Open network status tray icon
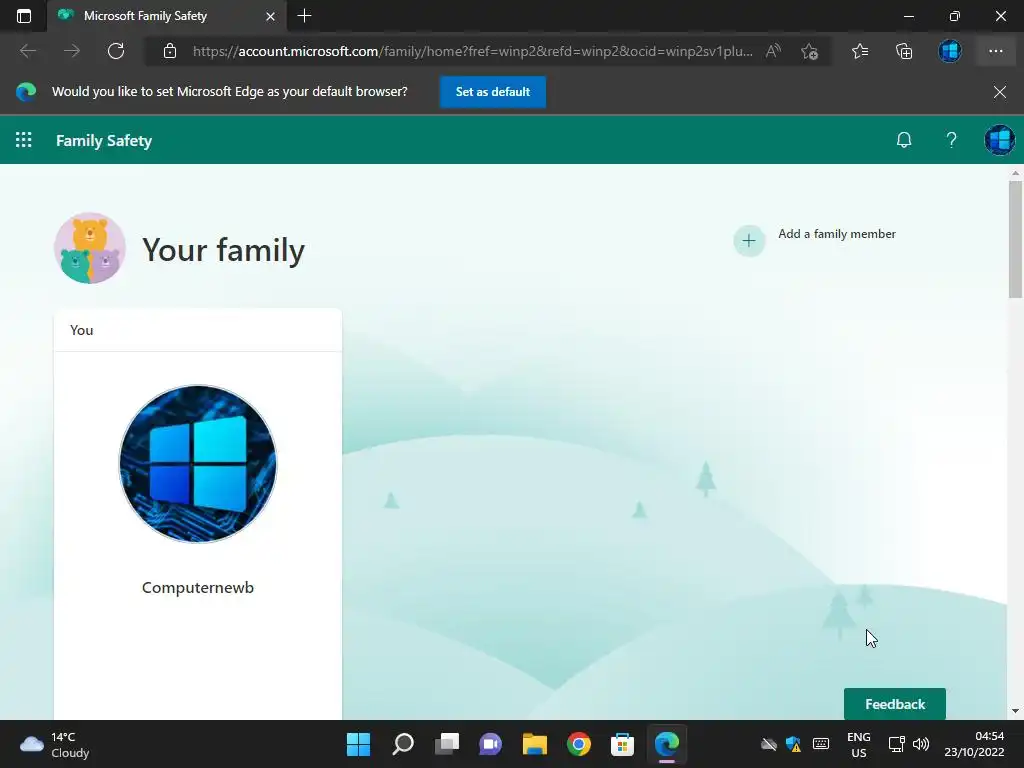1024x768 pixels. point(897,744)
